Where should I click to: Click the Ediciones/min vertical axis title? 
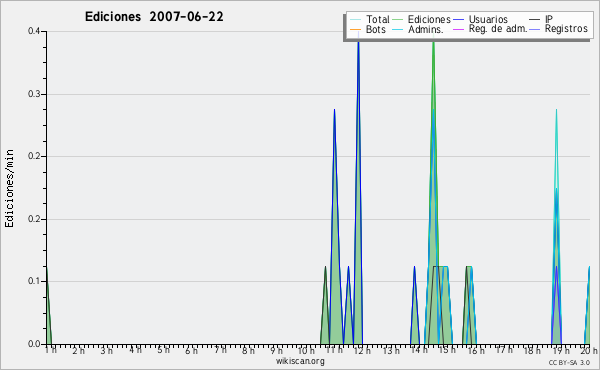click(x=9, y=188)
